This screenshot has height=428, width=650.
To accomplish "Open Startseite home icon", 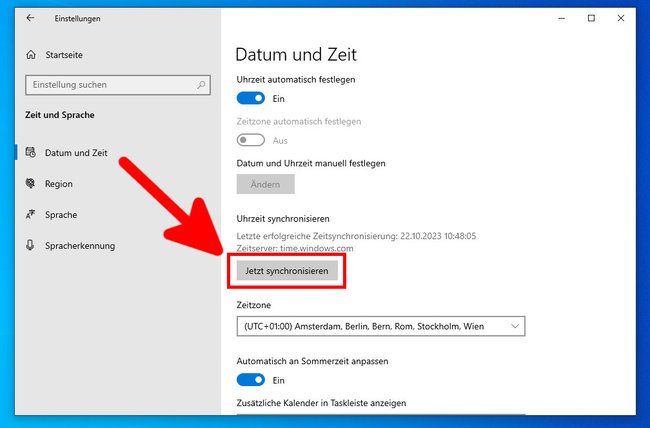I will 31,55.
